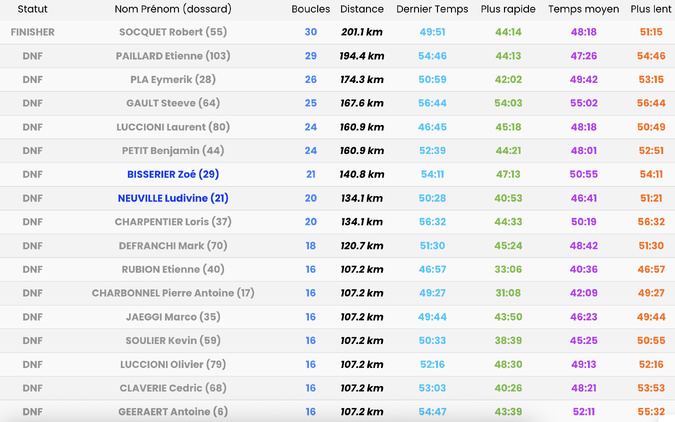Screen dimensions: 675x422
Task: Click GAULT Steeve (64) entry
Action: (x=173, y=103)
